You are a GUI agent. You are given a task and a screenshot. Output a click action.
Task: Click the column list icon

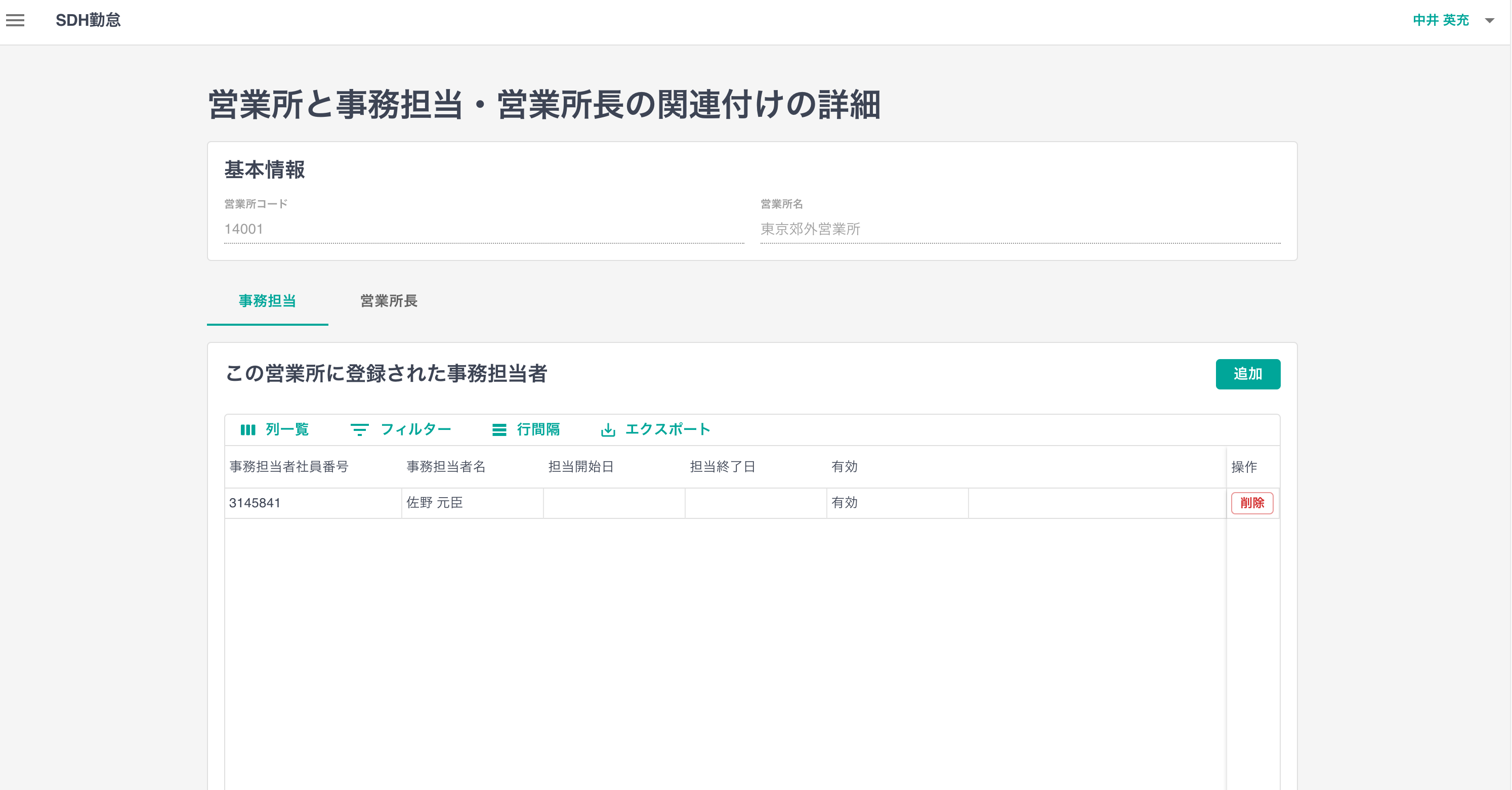tap(247, 430)
